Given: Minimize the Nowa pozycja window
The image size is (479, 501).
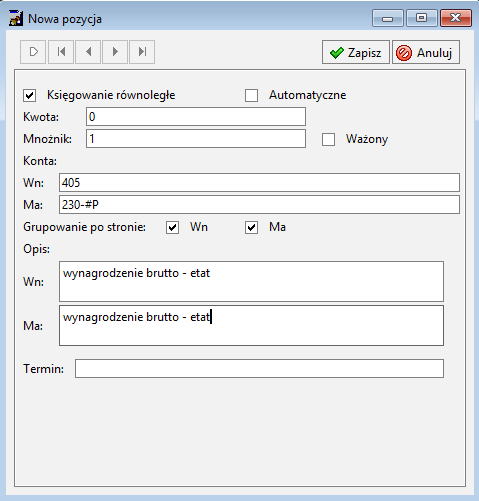Looking at the screenshot, I should pyautogui.click(x=388, y=18).
